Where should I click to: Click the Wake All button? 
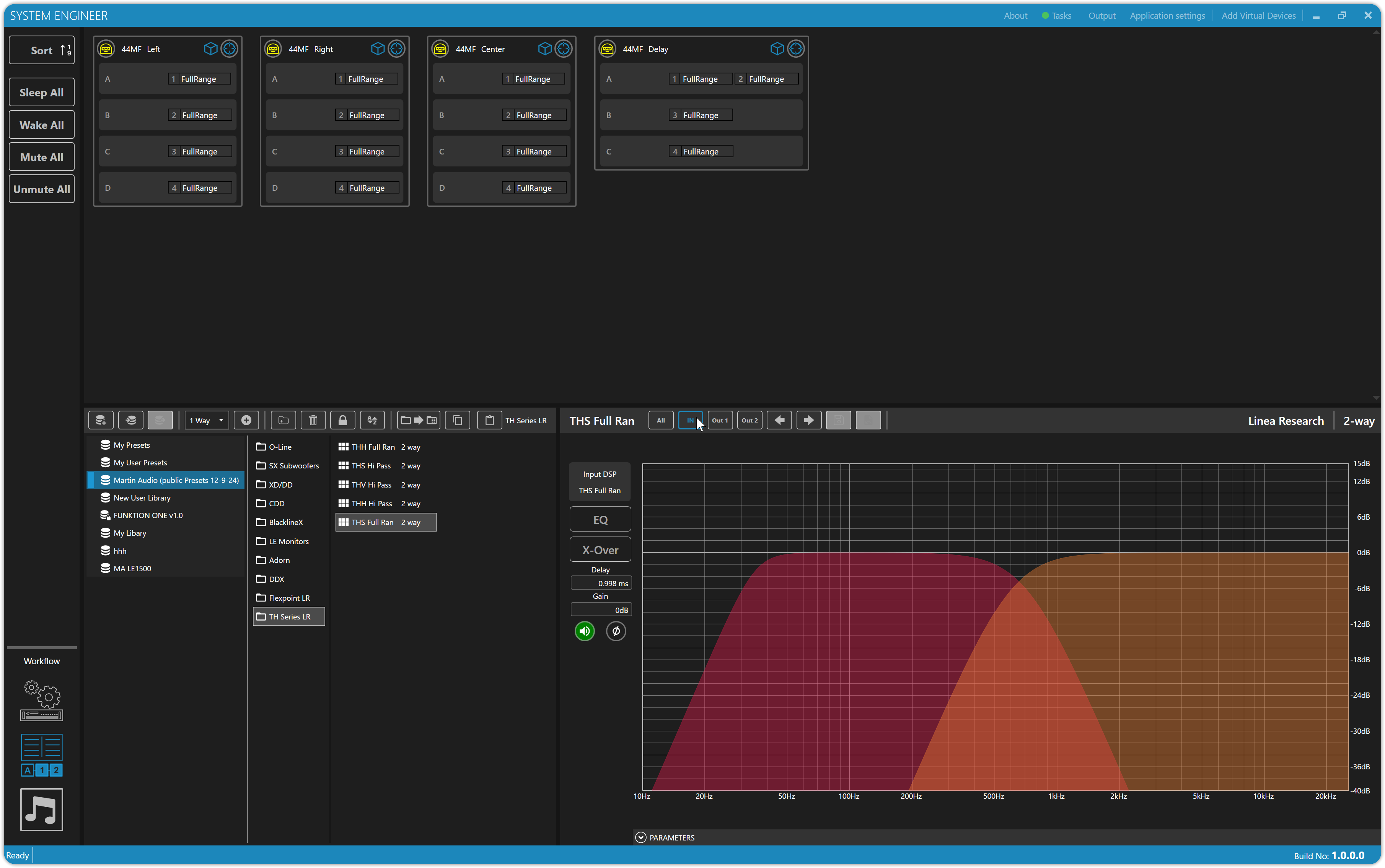pos(41,125)
